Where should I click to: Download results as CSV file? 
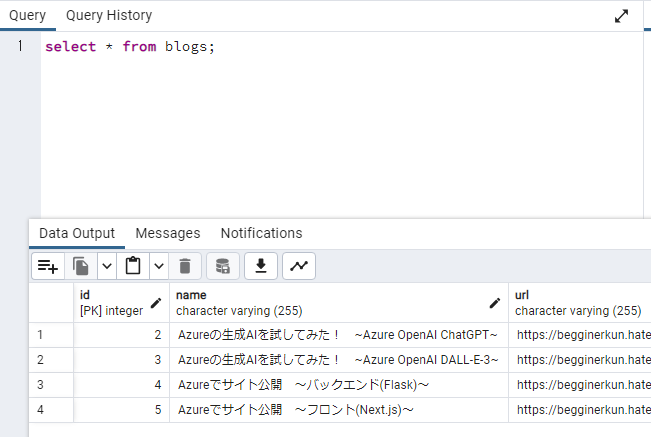click(261, 266)
